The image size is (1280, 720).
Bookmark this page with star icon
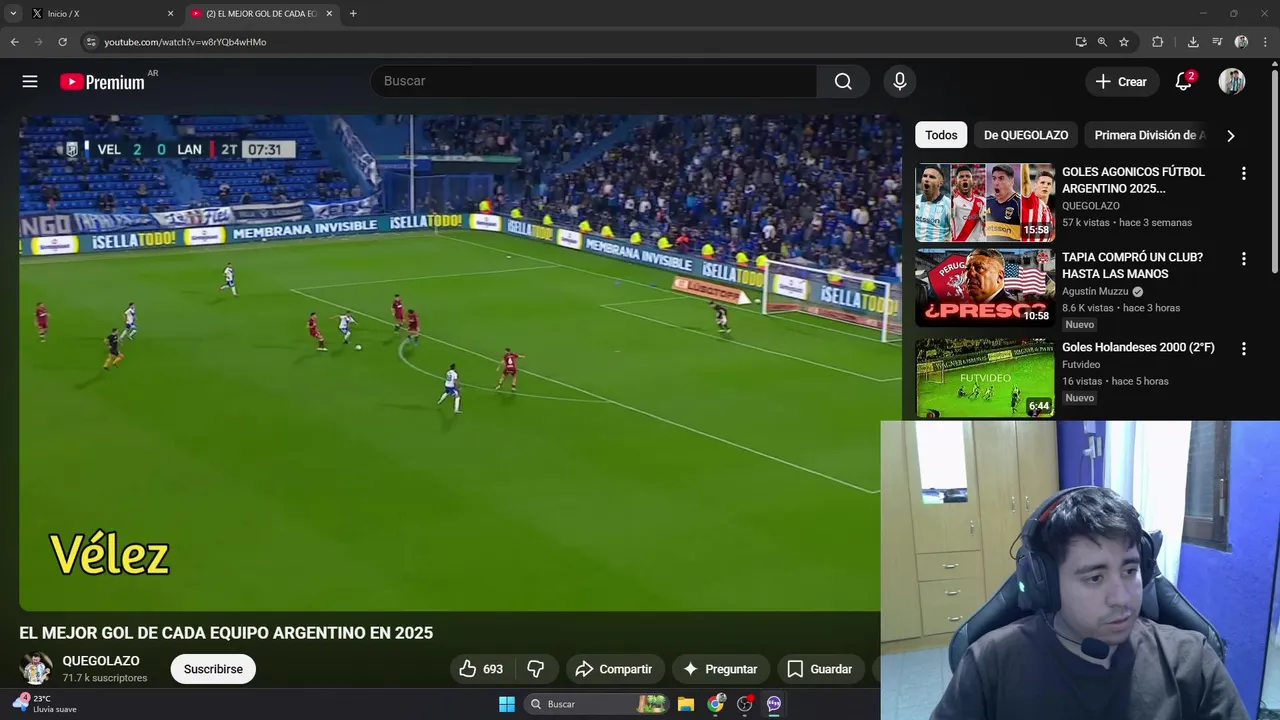click(x=1124, y=42)
